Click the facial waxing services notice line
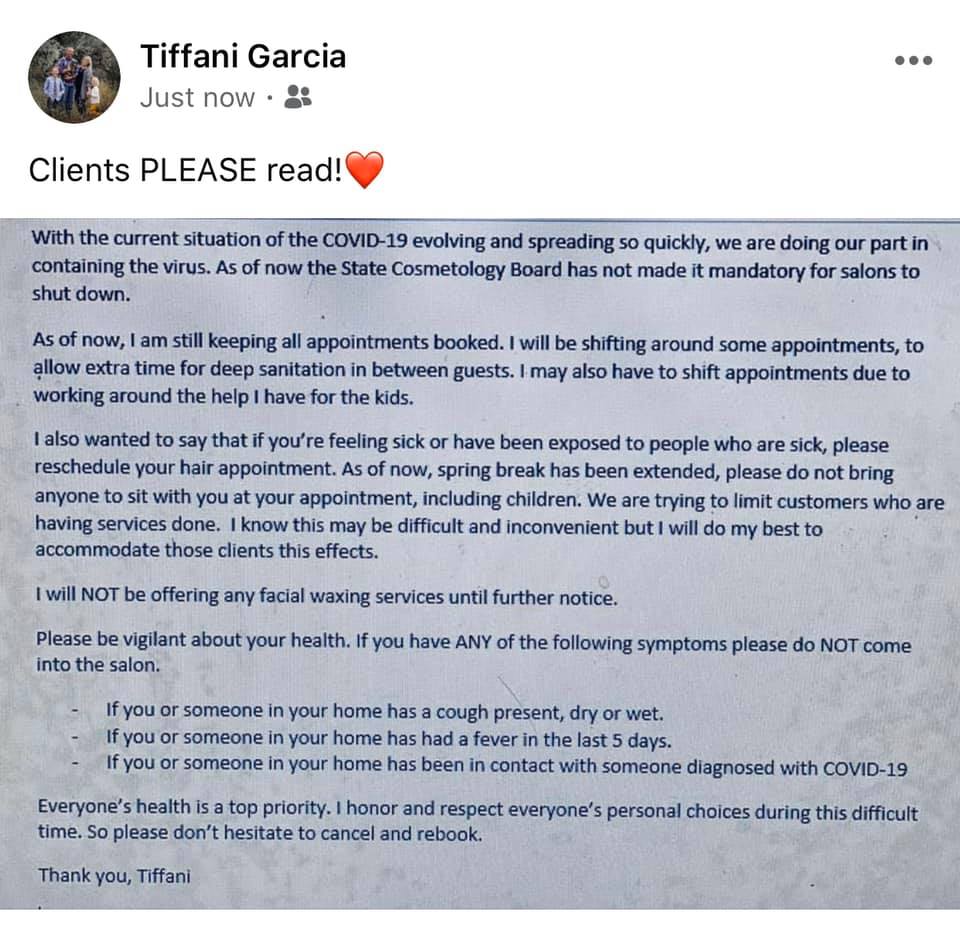Viewport: 960px width, 928px height. pos(326,597)
